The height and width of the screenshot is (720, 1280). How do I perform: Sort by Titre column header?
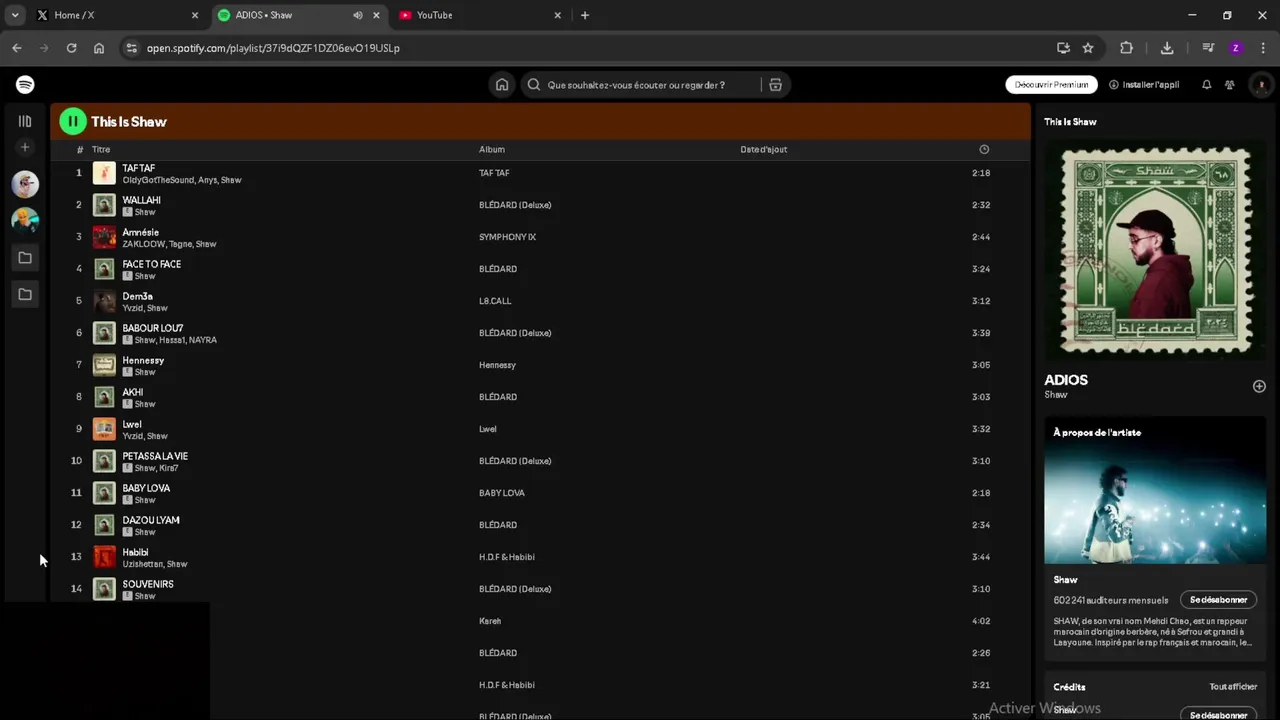[101, 149]
